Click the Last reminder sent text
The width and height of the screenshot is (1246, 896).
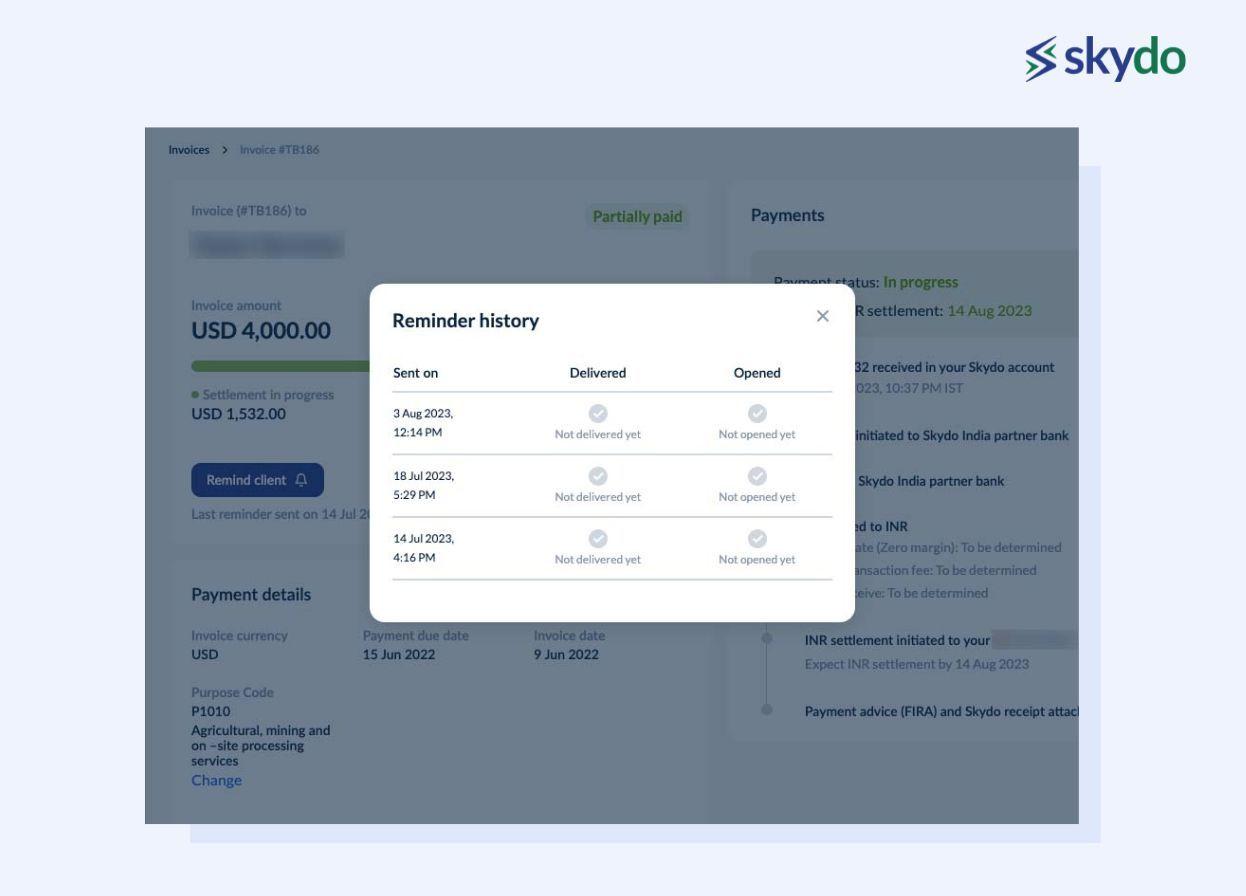pyautogui.click(x=281, y=514)
